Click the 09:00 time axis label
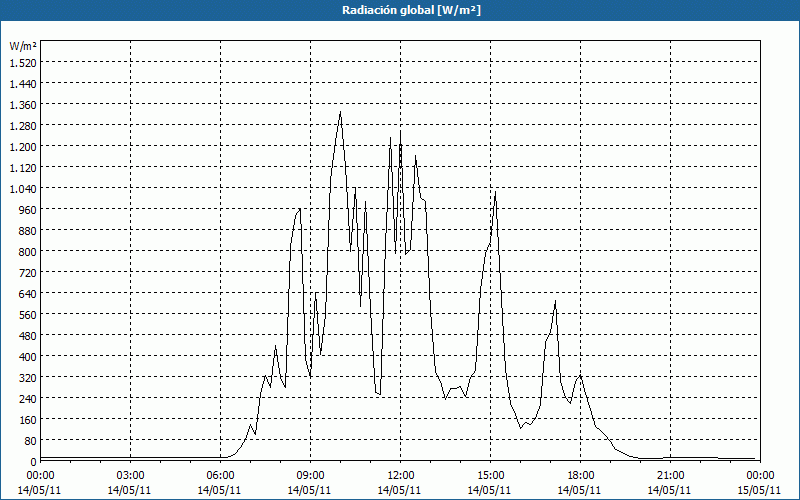The width and height of the screenshot is (800, 500). (x=310, y=476)
